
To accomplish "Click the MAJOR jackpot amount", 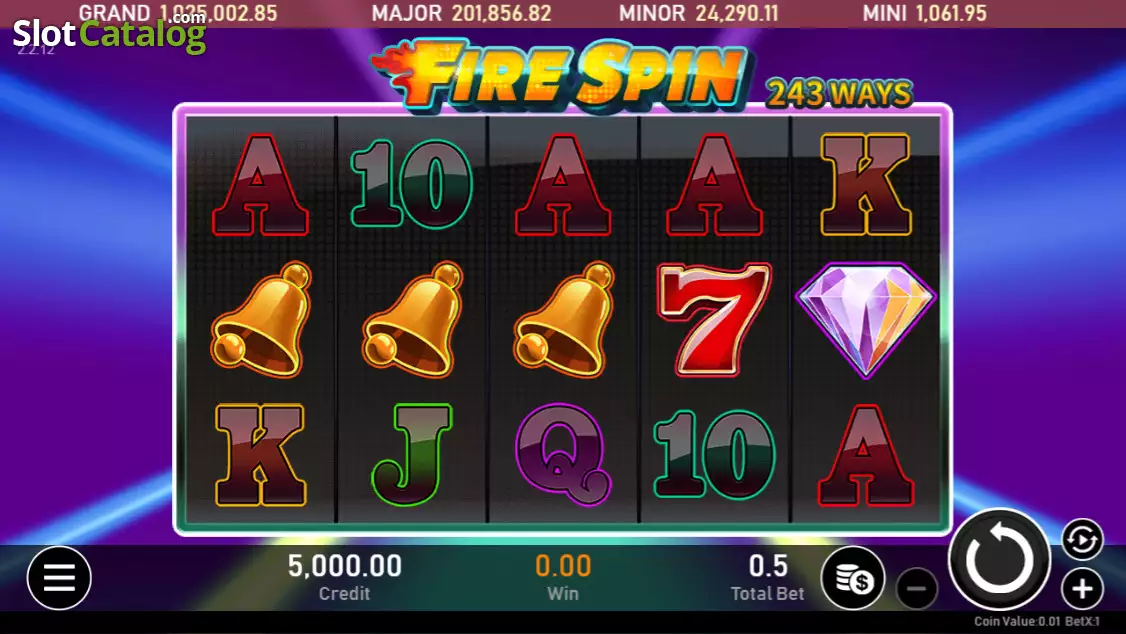I will 501,13.
